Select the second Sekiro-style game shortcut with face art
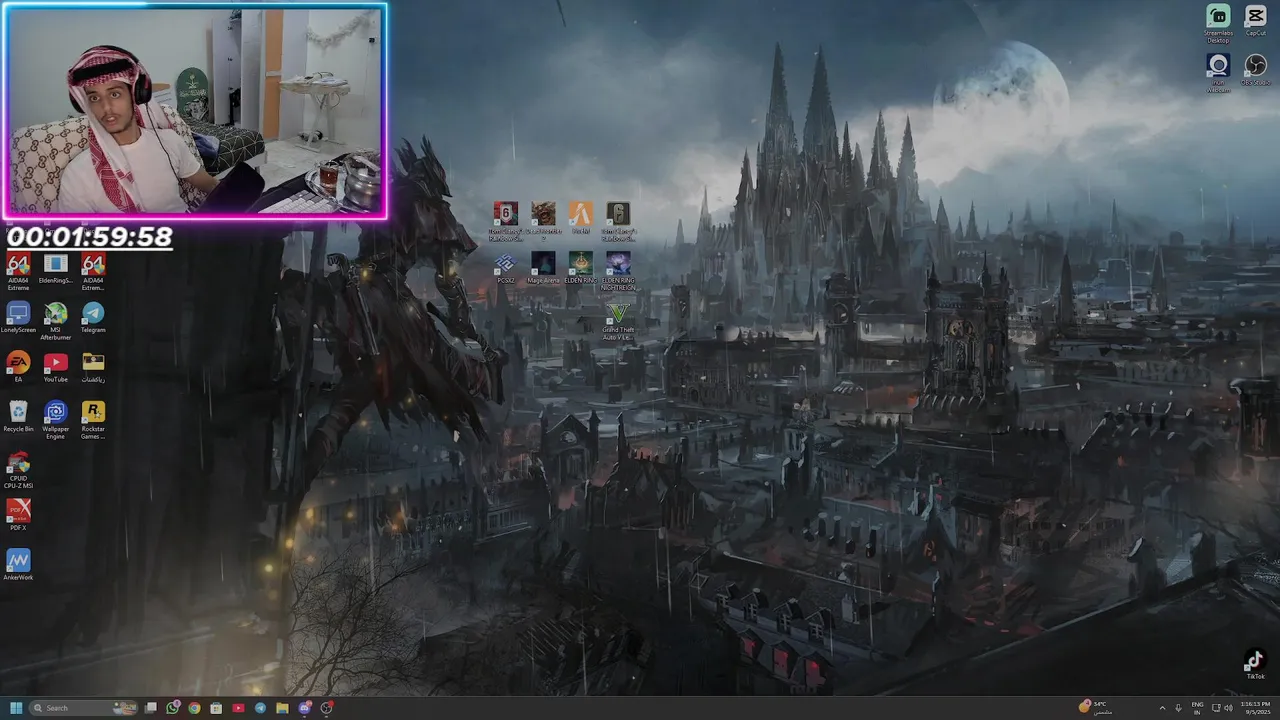1280x720 pixels. click(543, 220)
